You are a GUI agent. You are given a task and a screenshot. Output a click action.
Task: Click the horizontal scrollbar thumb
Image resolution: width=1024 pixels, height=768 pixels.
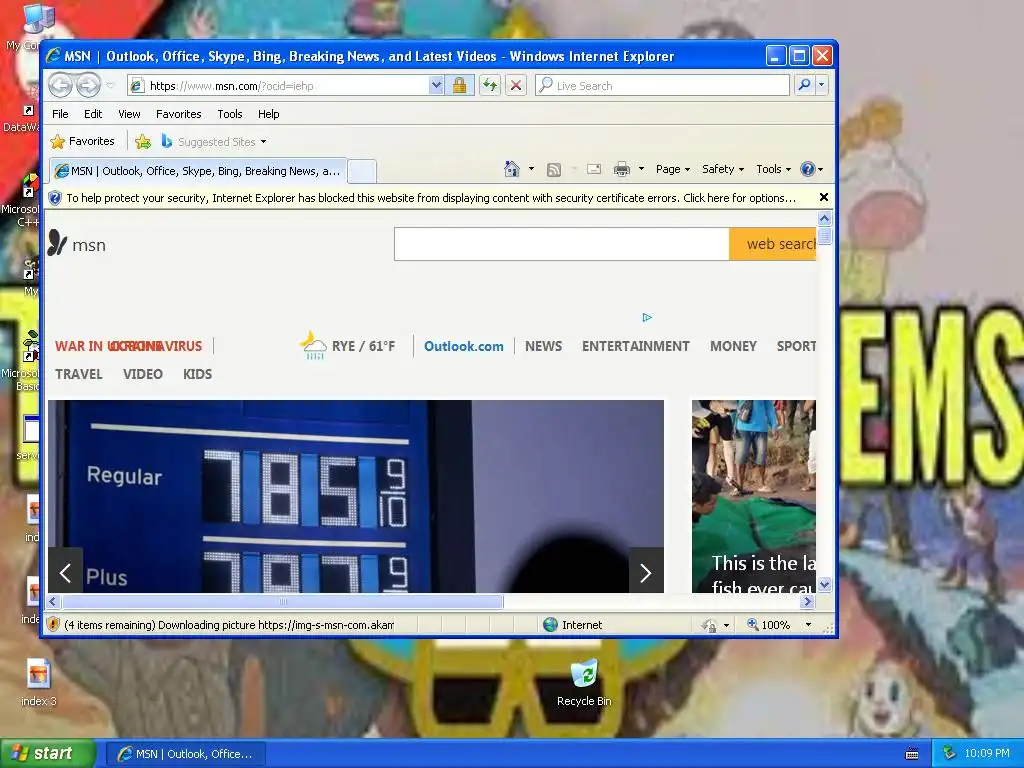click(x=282, y=601)
